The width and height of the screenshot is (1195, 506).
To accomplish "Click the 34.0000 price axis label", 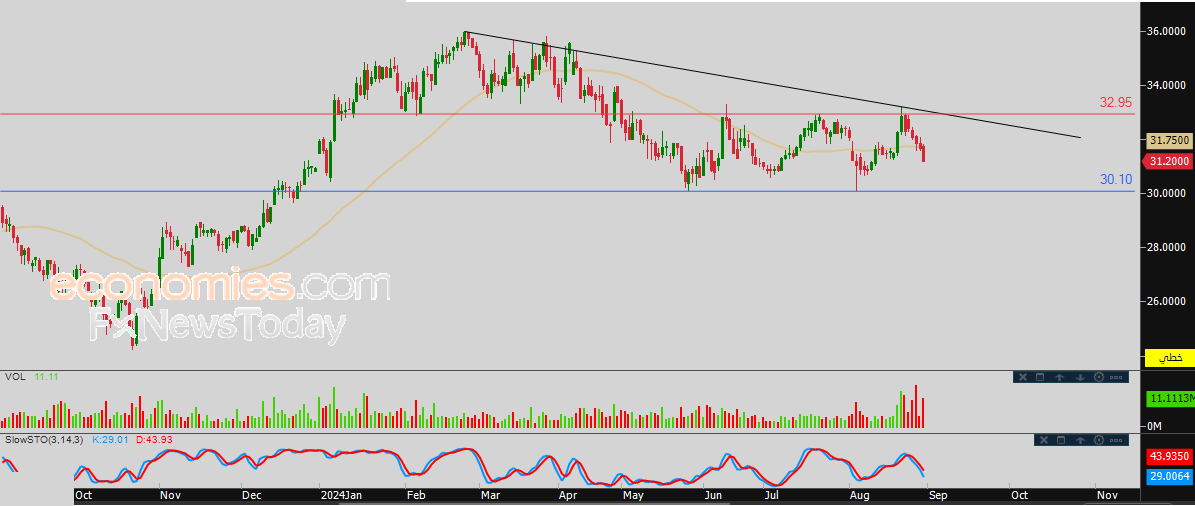I will [x=1165, y=85].
